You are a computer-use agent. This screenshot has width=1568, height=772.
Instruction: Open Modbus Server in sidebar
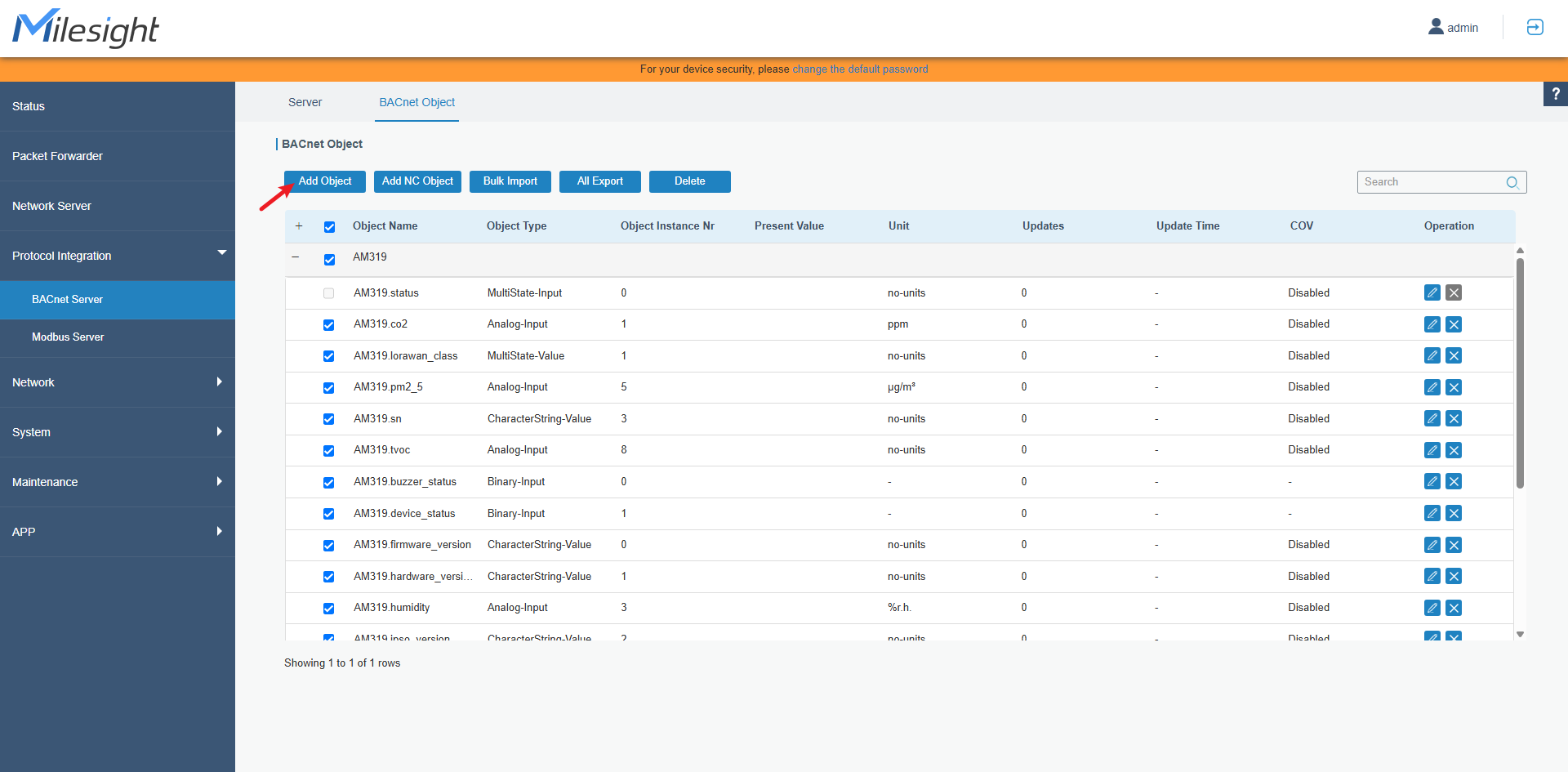point(118,337)
